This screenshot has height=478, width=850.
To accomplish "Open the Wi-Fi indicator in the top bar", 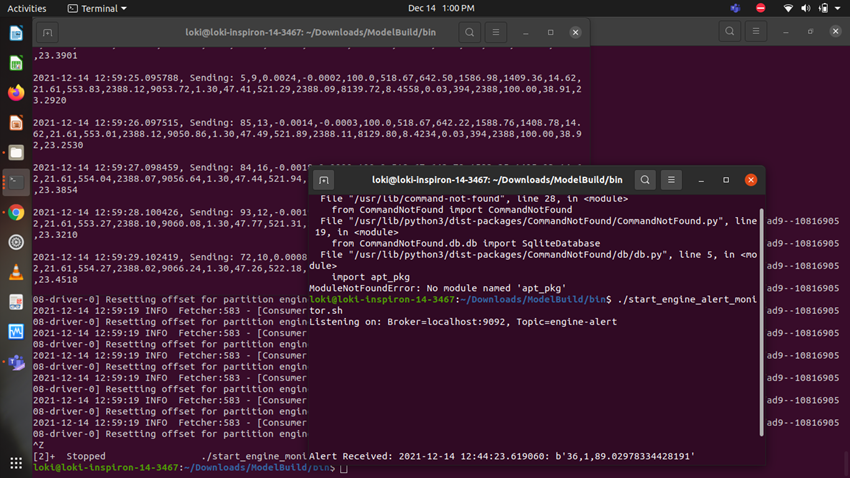I will tap(788, 8).
